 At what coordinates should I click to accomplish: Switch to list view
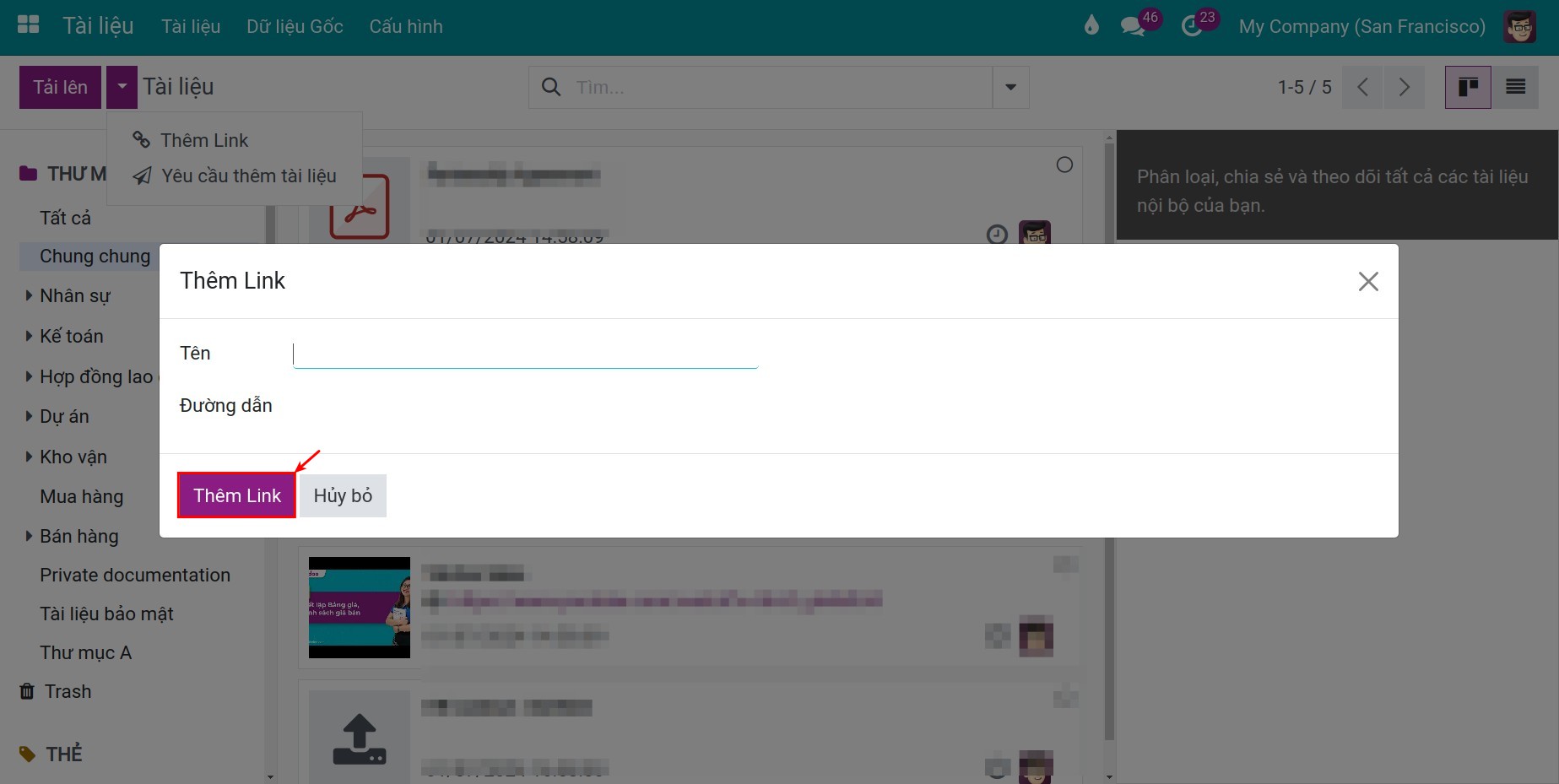coord(1515,87)
